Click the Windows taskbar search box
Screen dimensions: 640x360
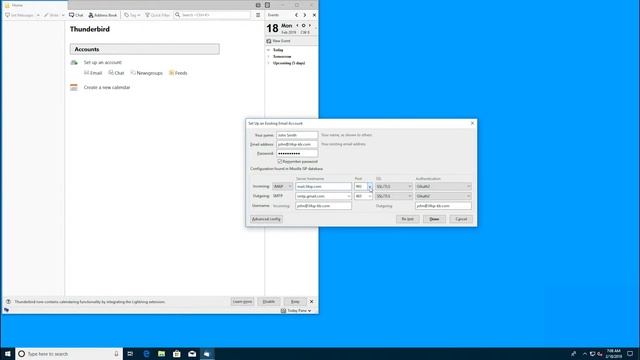69,353
